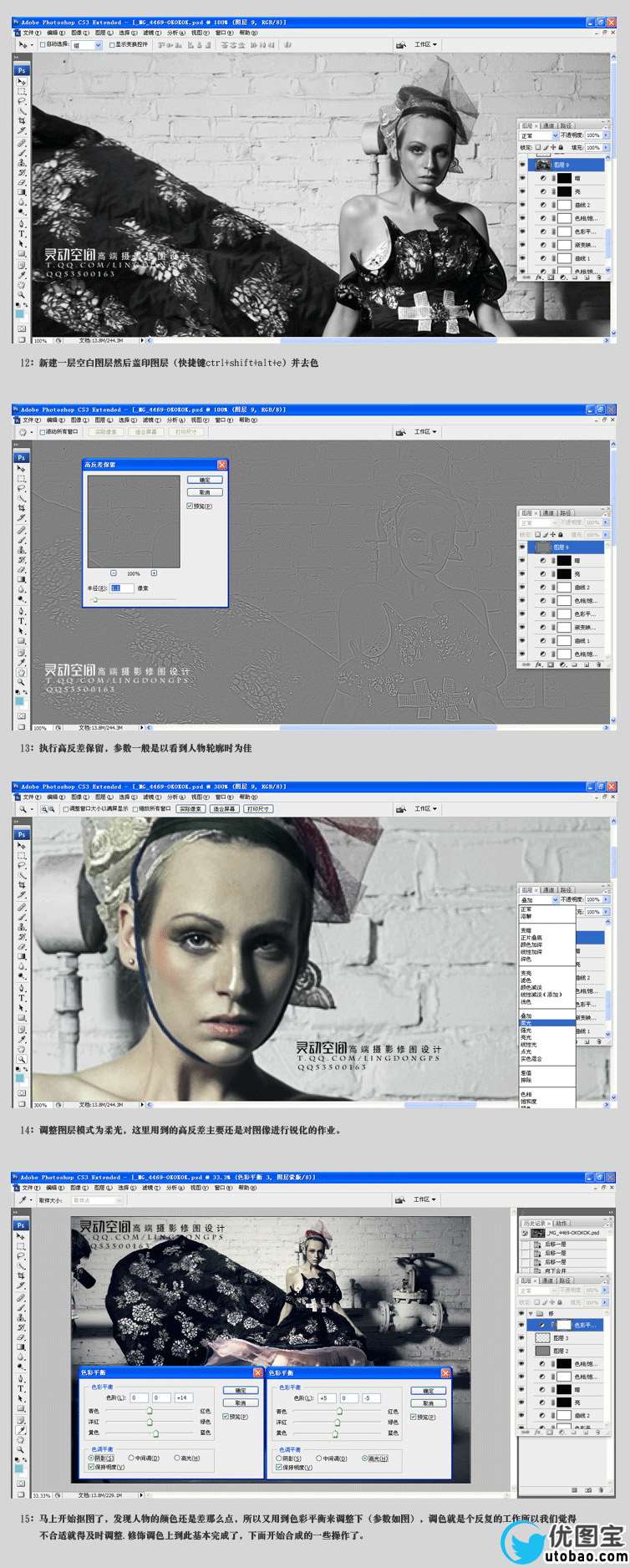Toggle 调整窗口大小以满屏显示 checkbox in step 14
Screen dimensions: 630x1568
pos(65,809)
